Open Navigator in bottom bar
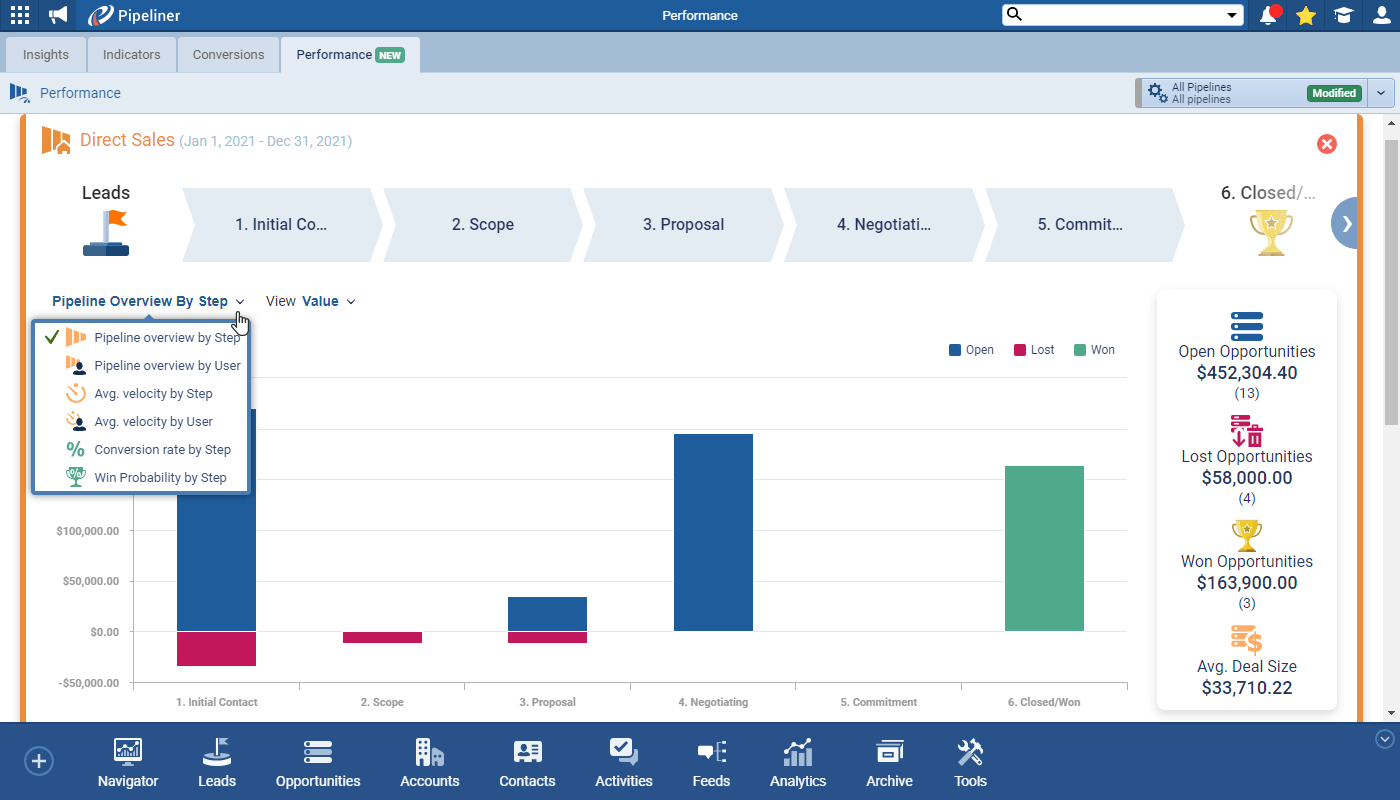Viewport: 1400px width, 800px height. [x=128, y=763]
